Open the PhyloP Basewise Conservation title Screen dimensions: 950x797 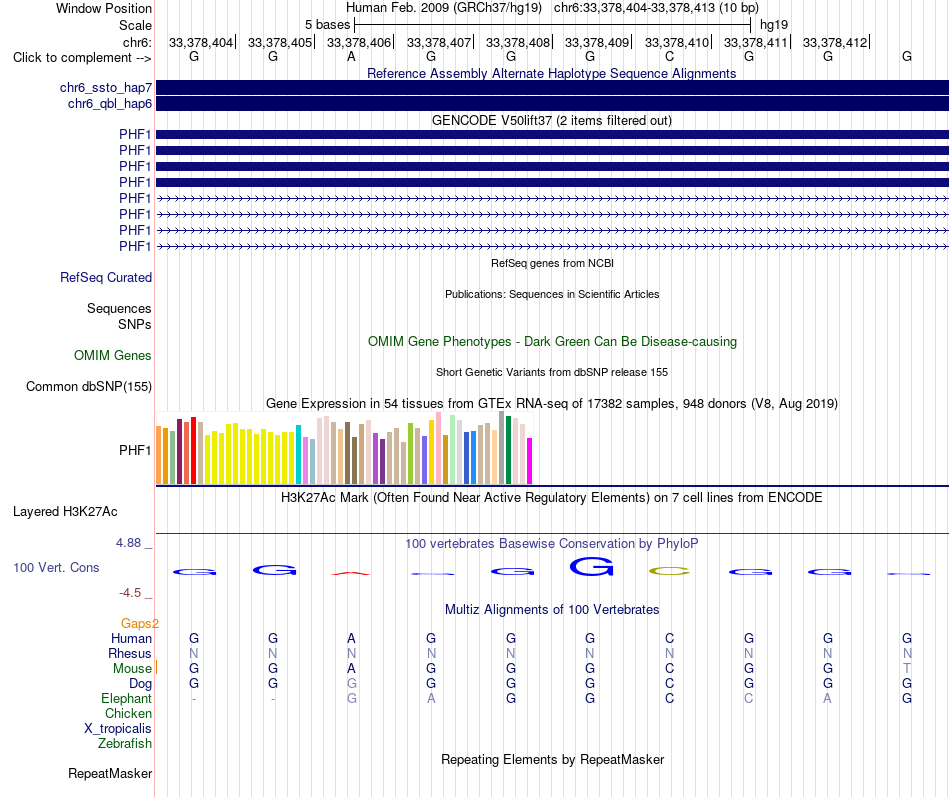pyautogui.click(x=552, y=544)
